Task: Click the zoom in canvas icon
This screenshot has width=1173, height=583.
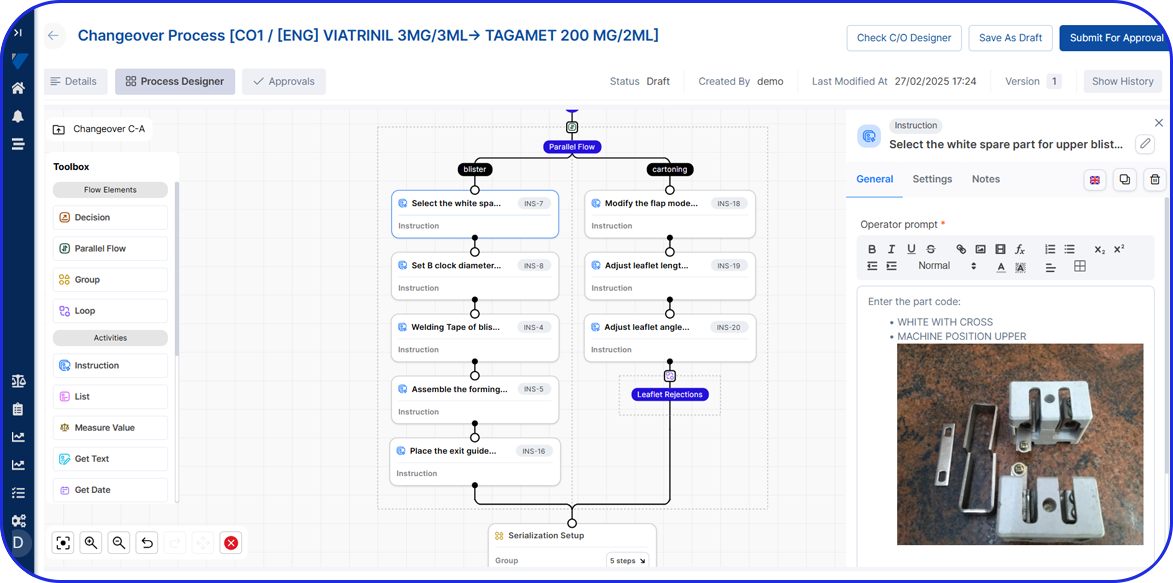Action: (x=91, y=543)
